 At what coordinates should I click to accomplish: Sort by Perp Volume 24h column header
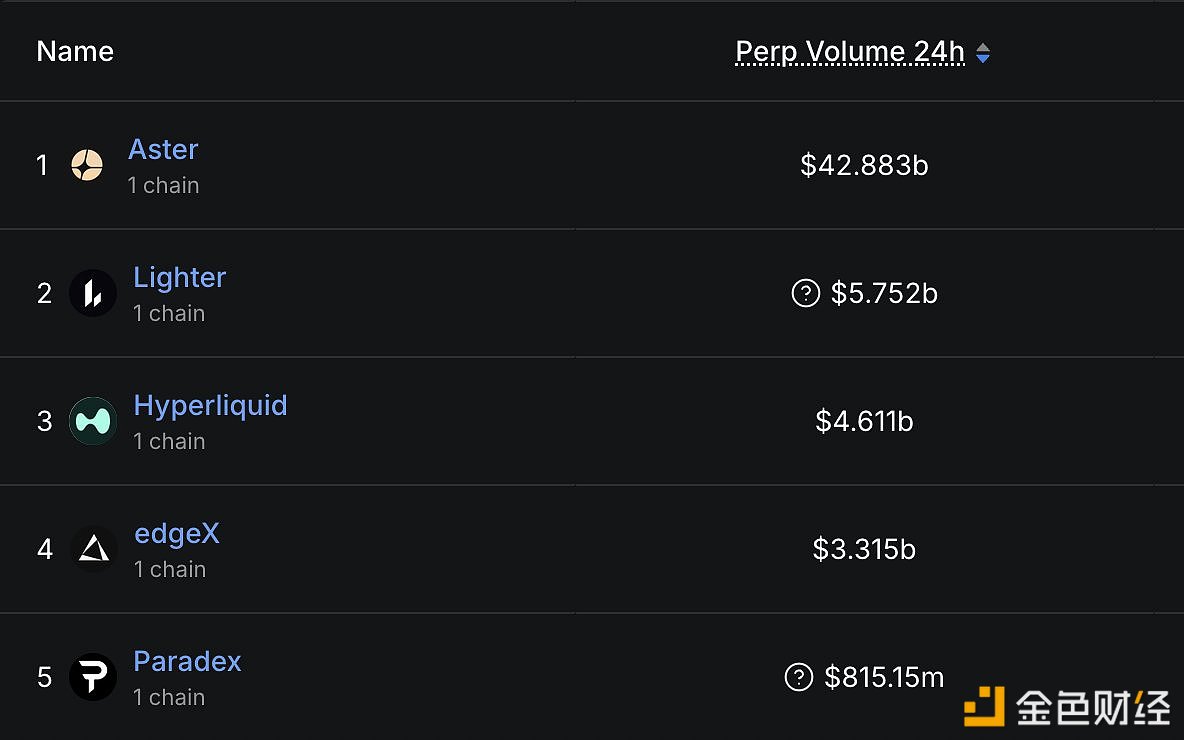(x=850, y=52)
